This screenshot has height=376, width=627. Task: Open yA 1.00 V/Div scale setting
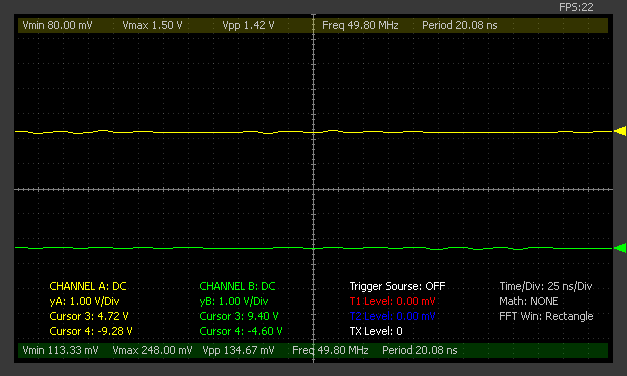[x=84, y=301]
